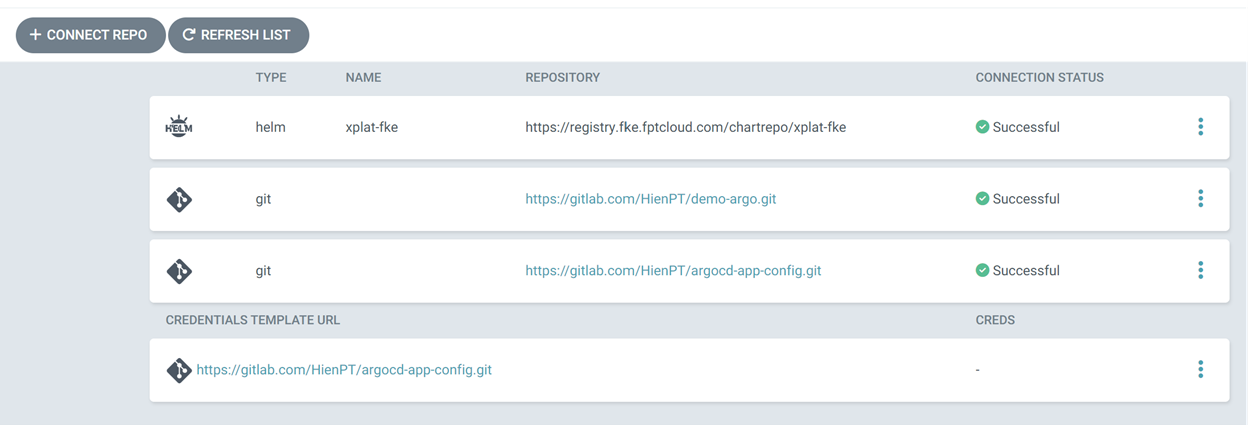
Task: Open three-dot menu for demo-argo repository
Action: click(x=1200, y=199)
